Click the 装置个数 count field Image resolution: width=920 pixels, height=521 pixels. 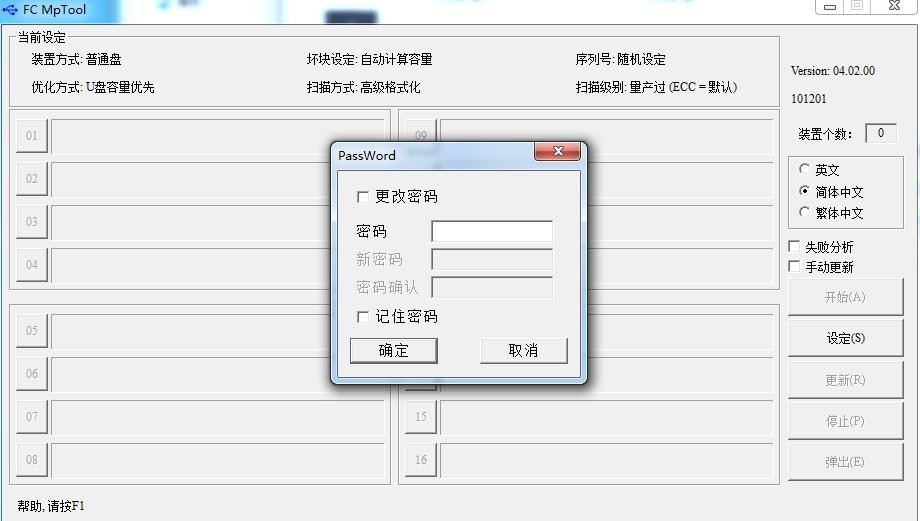[881, 133]
